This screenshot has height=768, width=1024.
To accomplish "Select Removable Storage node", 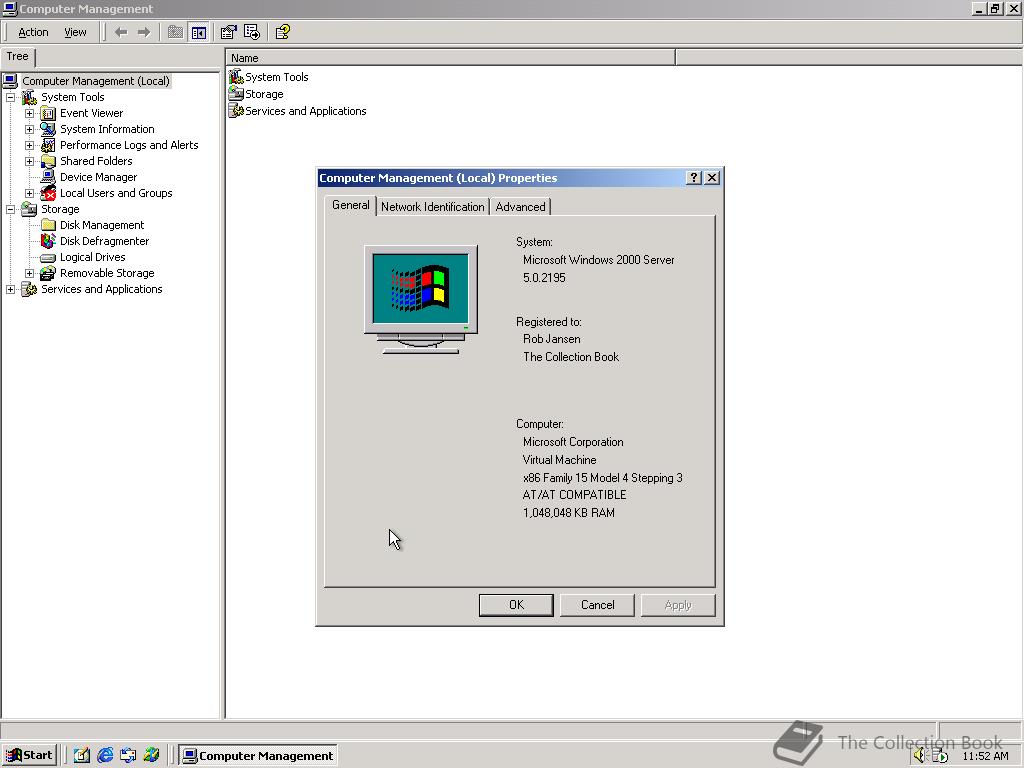I will pyautogui.click(x=107, y=273).
